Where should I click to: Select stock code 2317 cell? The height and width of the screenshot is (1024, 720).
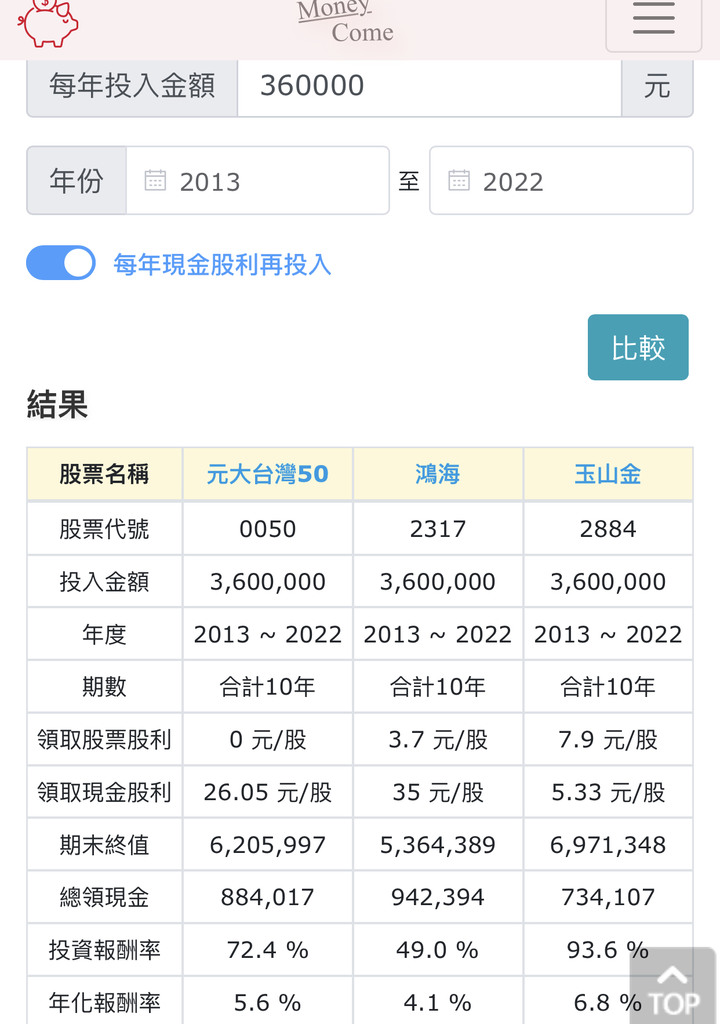(438, 528)
